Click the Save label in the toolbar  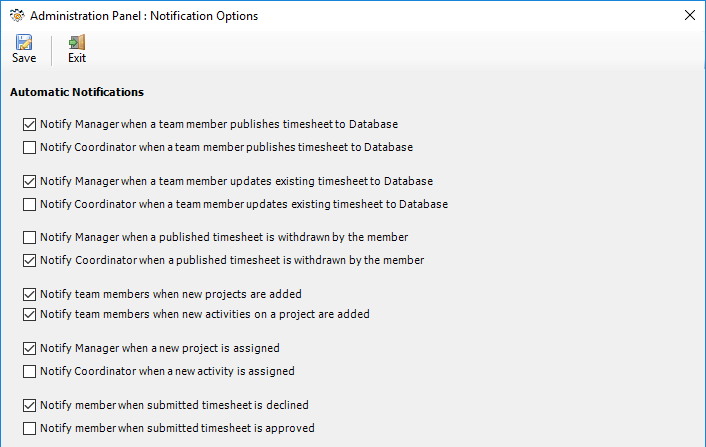[x=24, y=58]
